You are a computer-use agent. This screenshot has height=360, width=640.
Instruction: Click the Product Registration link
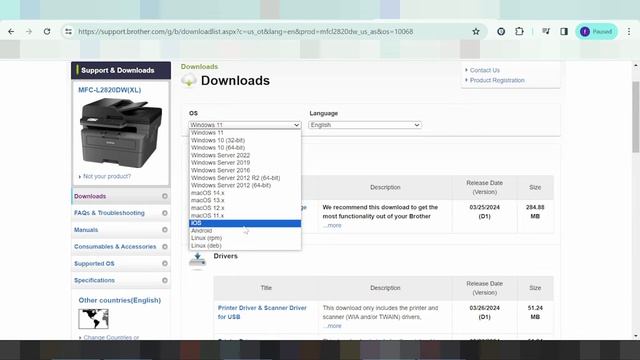497,80
